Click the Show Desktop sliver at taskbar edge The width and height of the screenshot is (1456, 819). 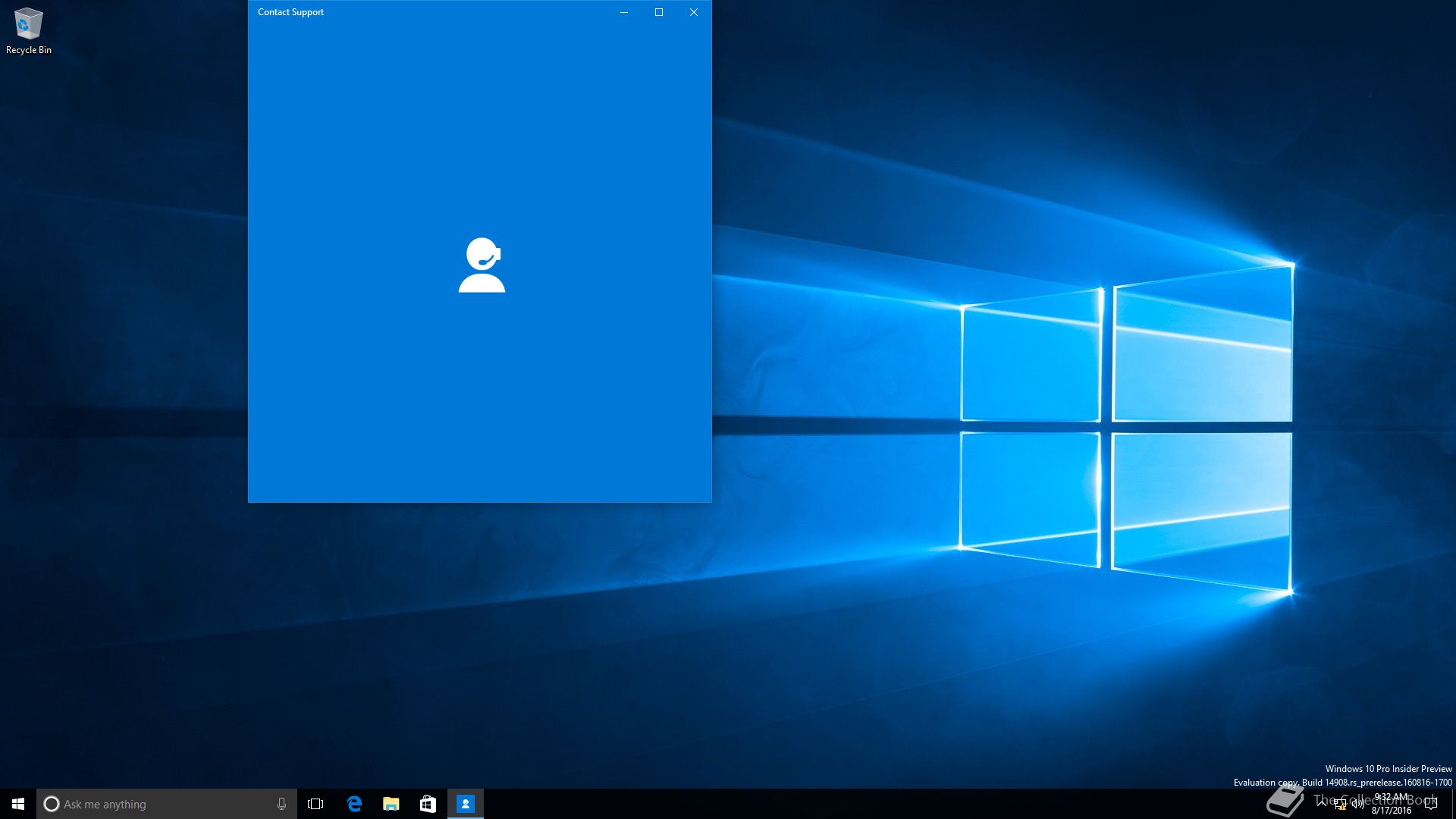tap(1453, 804)
